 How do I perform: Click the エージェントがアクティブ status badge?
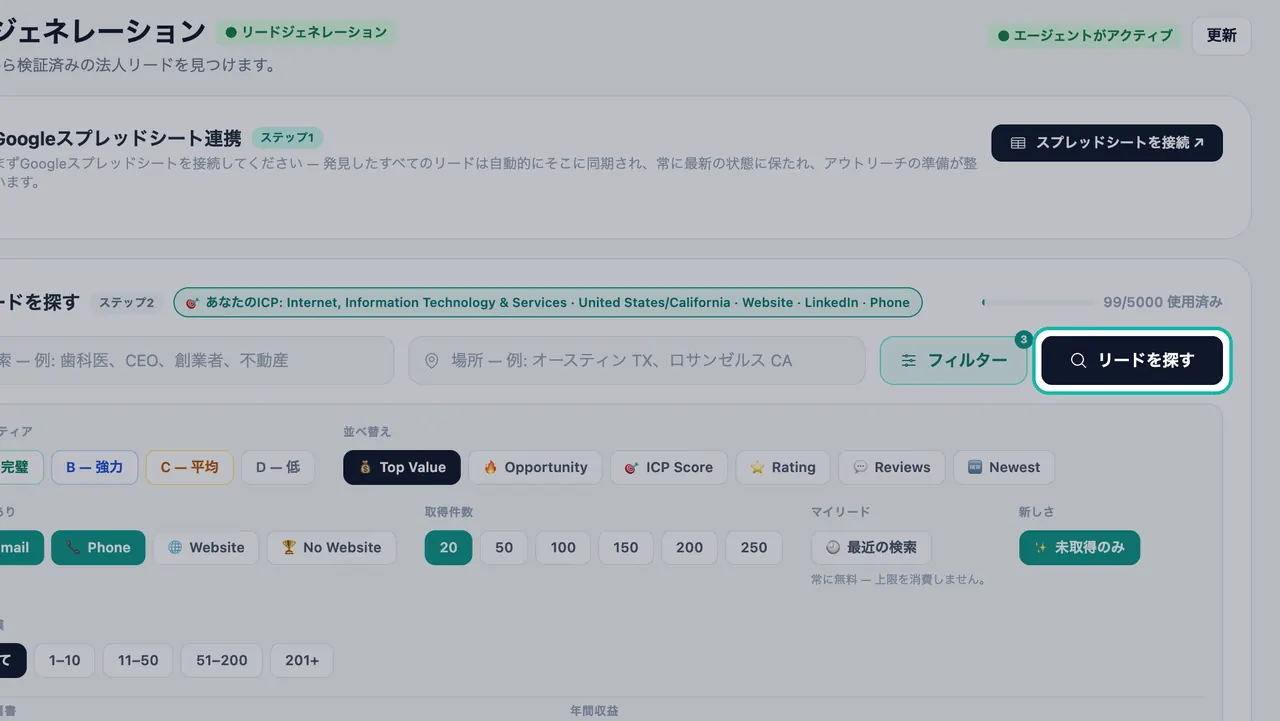pos(1085,36)
